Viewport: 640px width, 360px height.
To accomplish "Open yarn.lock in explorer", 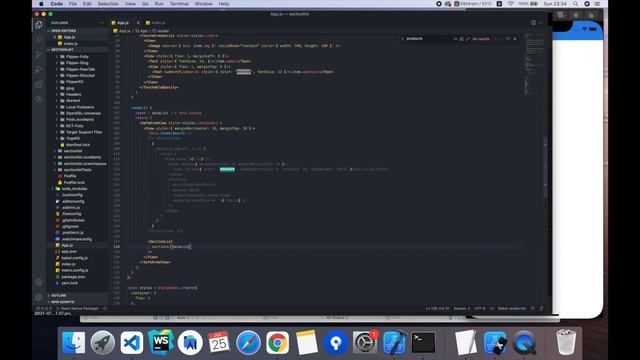I will click(x=69, y=283).
